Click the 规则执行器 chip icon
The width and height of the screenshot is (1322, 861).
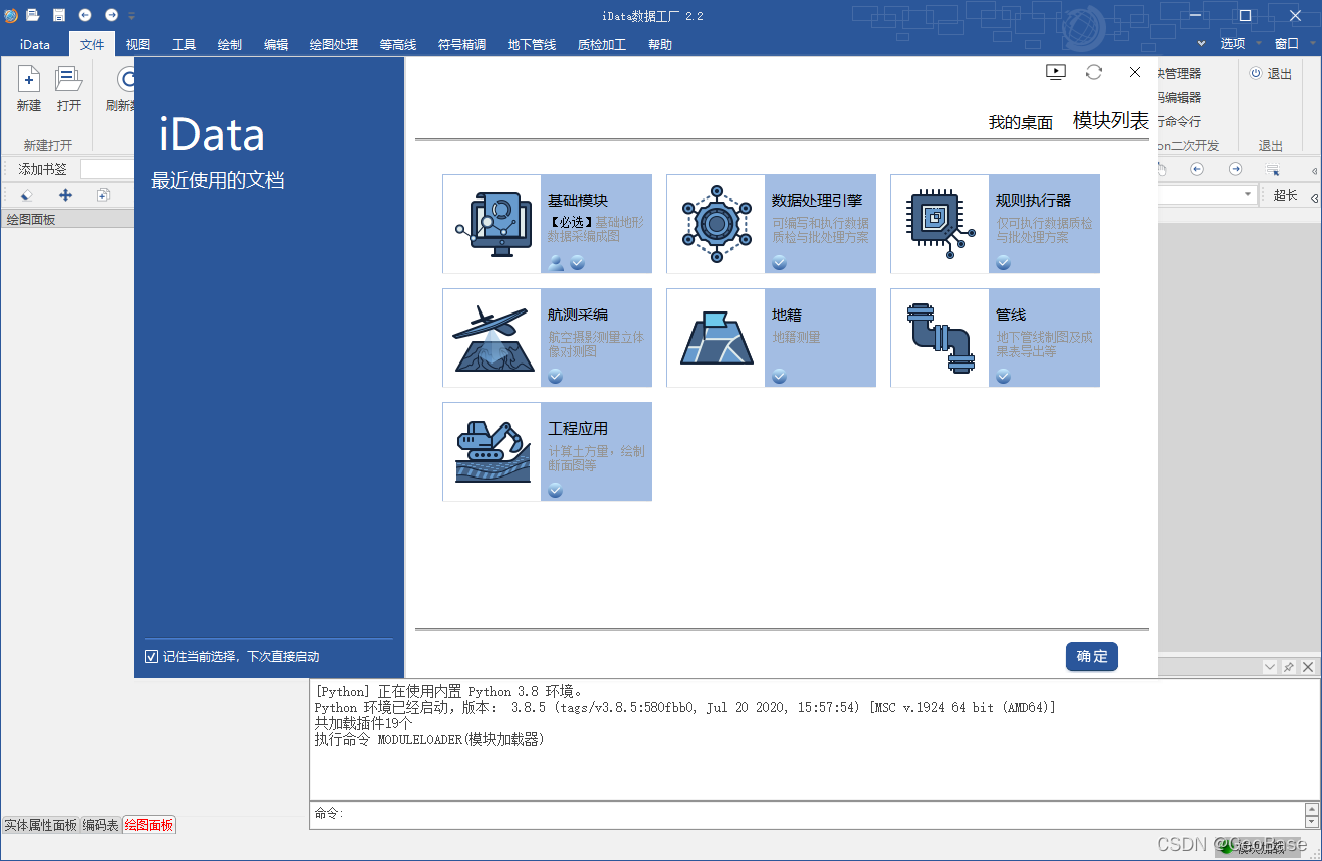(x=940, y=224)
